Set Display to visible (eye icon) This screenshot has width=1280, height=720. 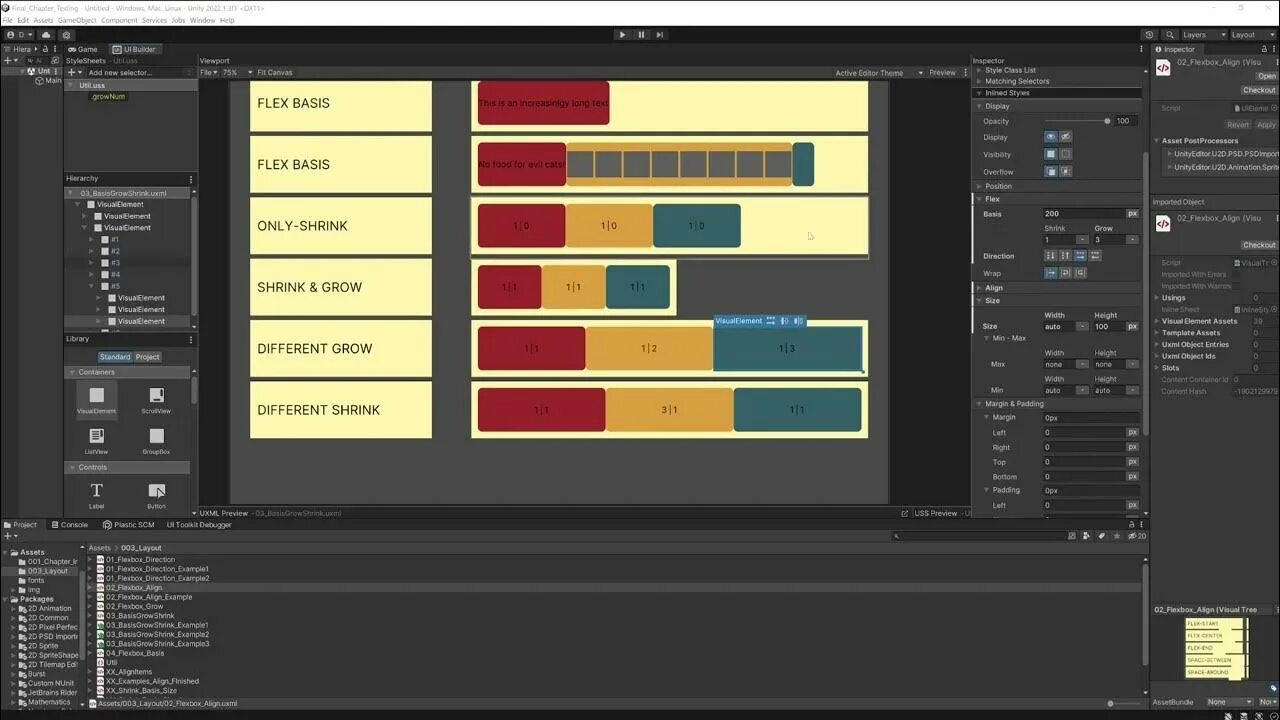(1050, 137)
